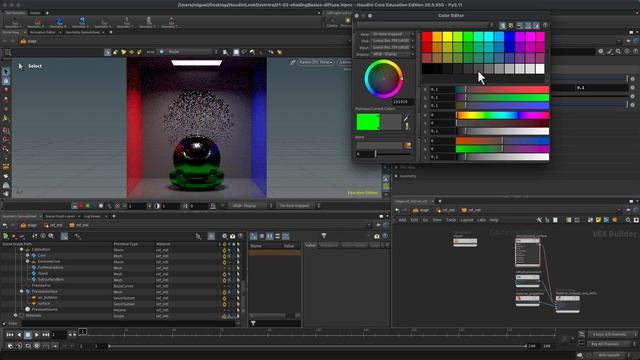The image size is (640, 360).
Task: Switch to the Scene Graph Layers tab
Action: pos(60,216)
